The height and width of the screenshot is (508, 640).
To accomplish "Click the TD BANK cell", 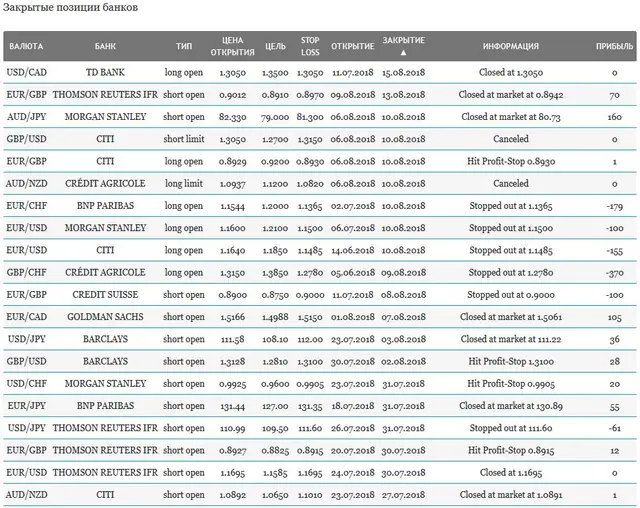I will point(105,73).
